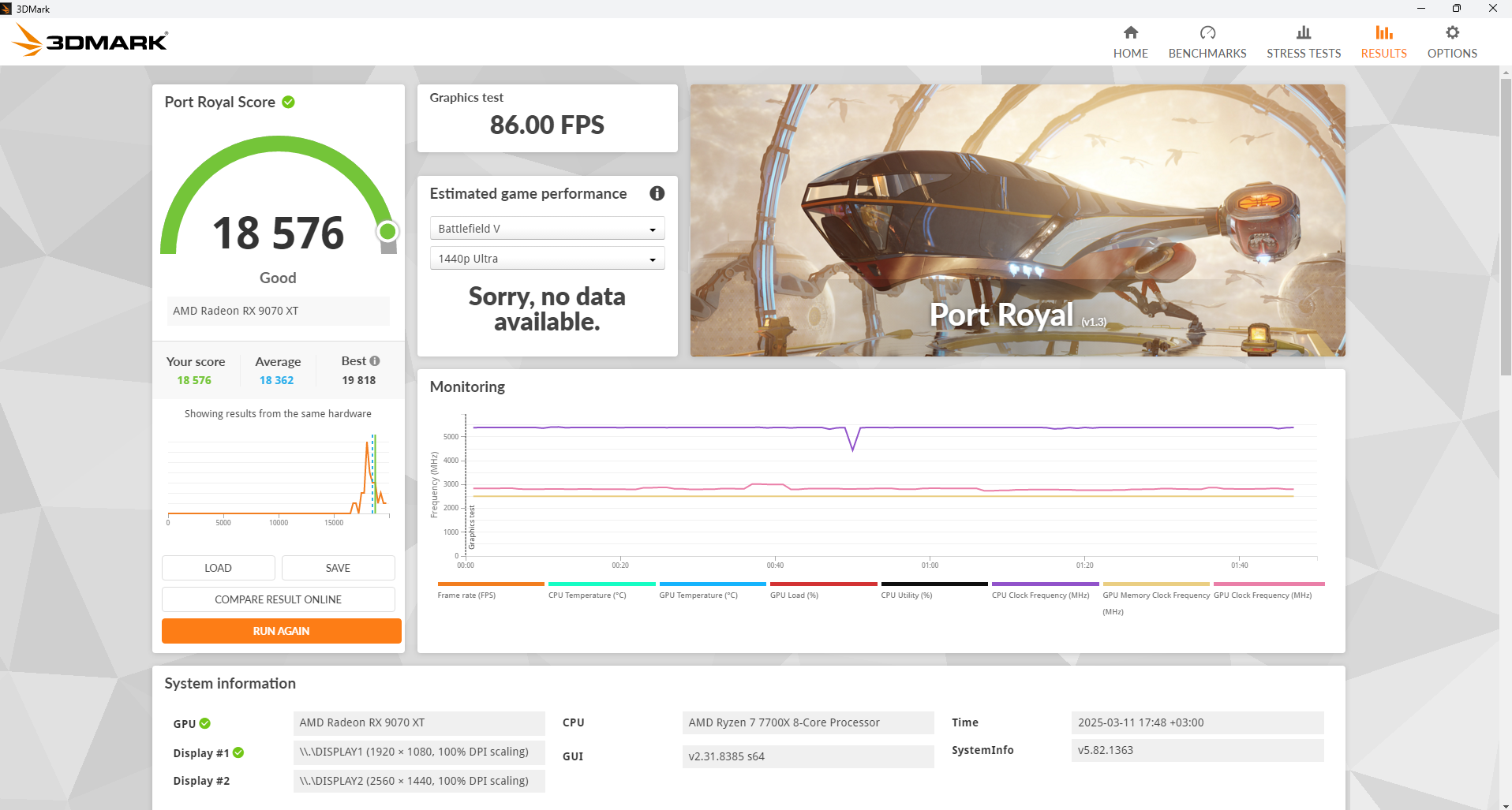This screenshot has width=1512, height=810.
Task: Click GUI version v2.31.8385 s64
Action: click(808, 756)
